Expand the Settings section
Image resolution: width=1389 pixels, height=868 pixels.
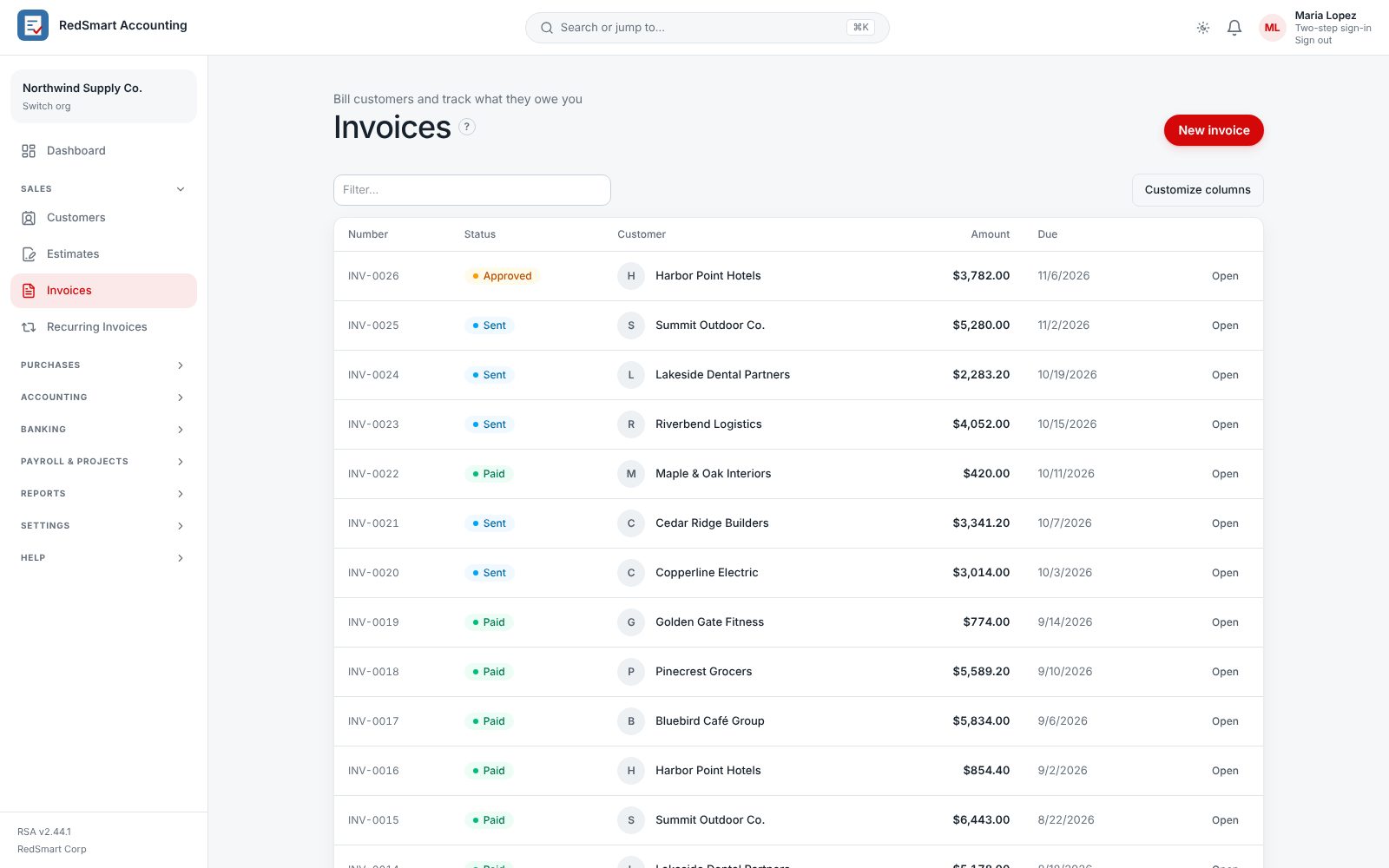coord(103,526)
